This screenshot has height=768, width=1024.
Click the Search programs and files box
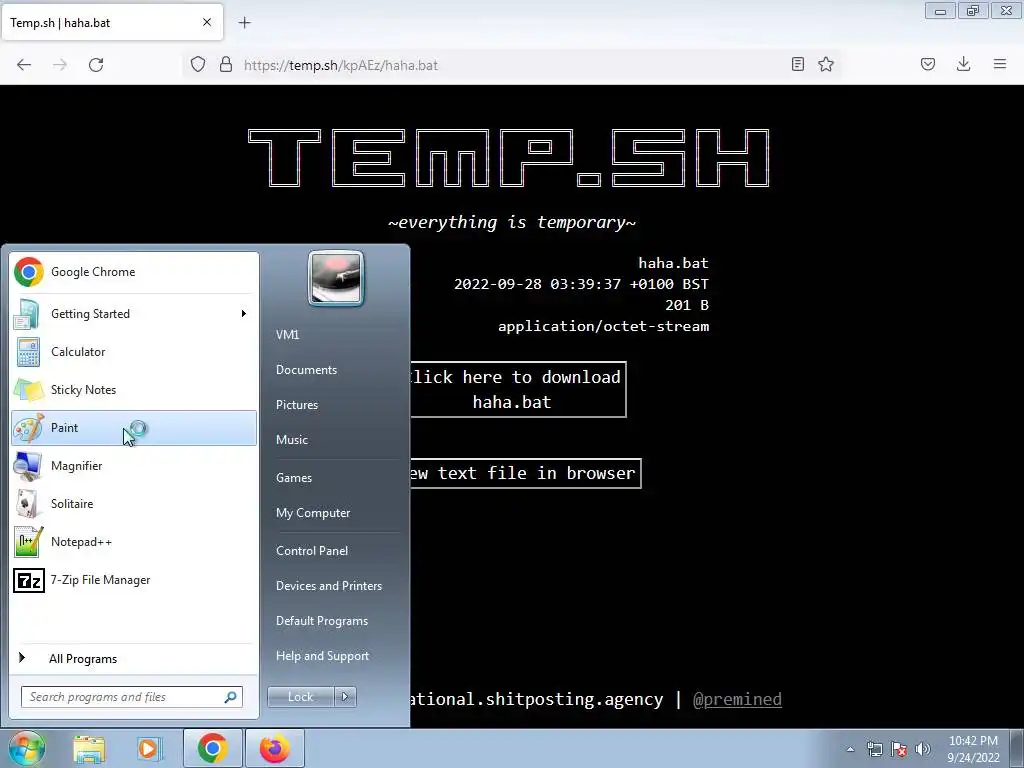(131, 697)
